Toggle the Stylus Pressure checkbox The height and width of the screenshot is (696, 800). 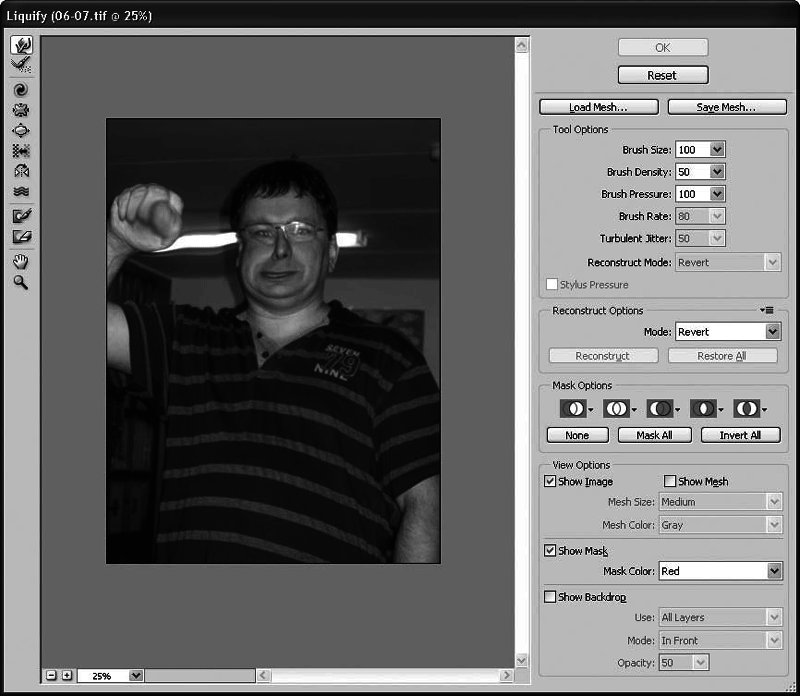(x=552, y=284)
